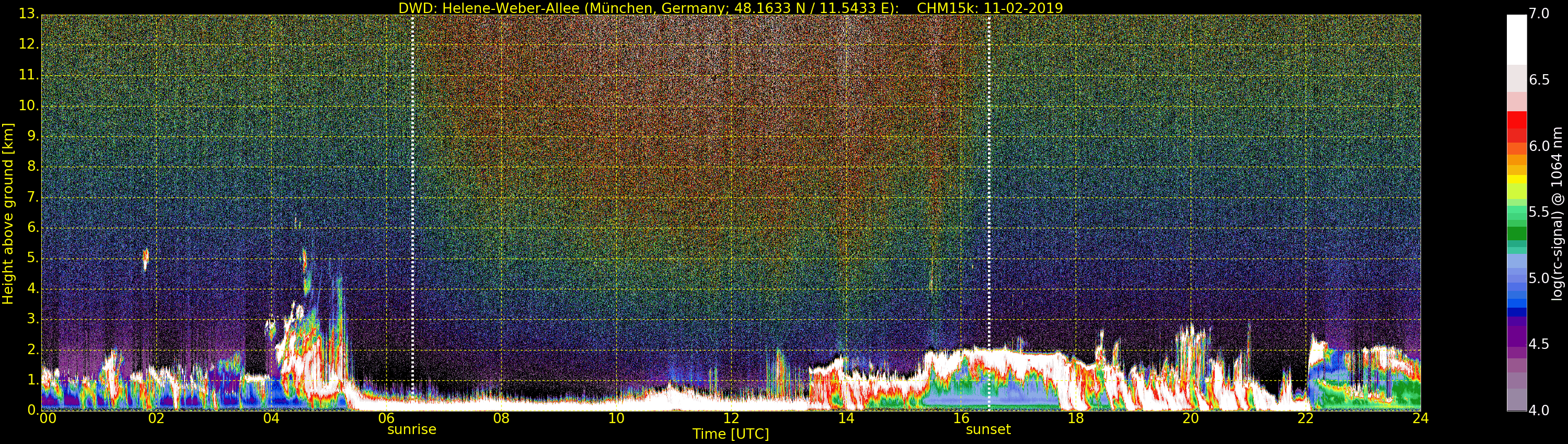
Task: Click the 7.0 label on the colorbar
Action: coord(1539,14)
